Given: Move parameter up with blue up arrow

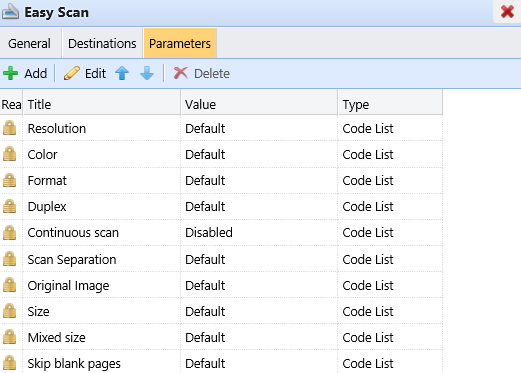Looking at the screenshot, I should pyautogui.click(x=122, y=73).
